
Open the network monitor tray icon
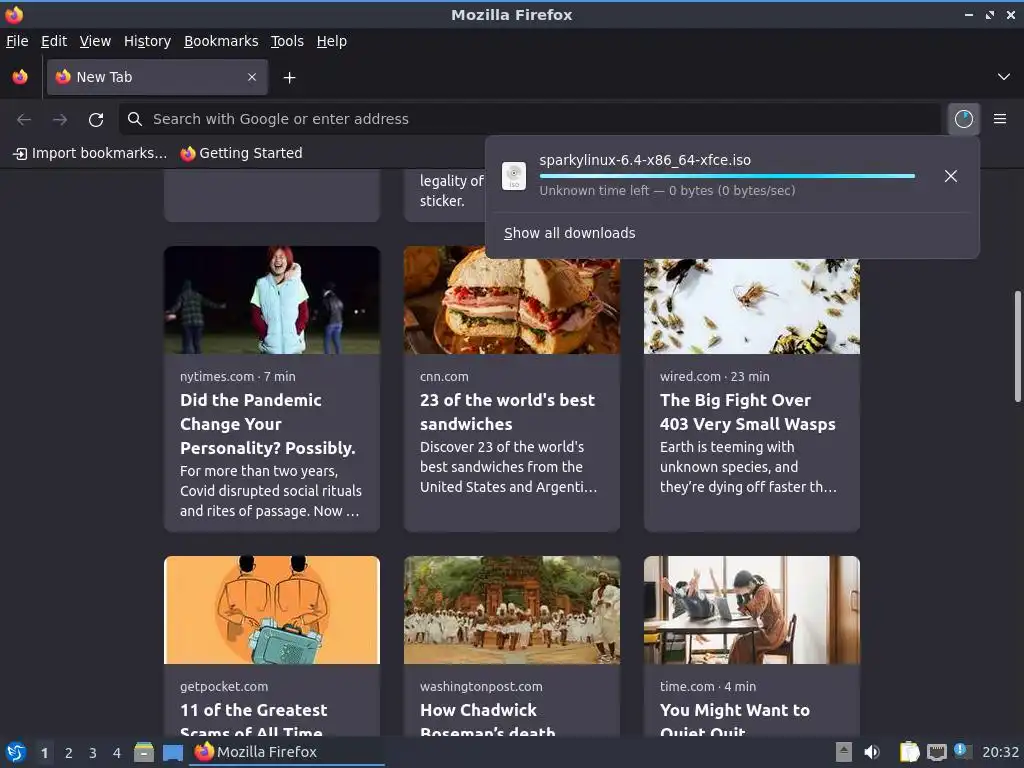click(x=936, y=752)
